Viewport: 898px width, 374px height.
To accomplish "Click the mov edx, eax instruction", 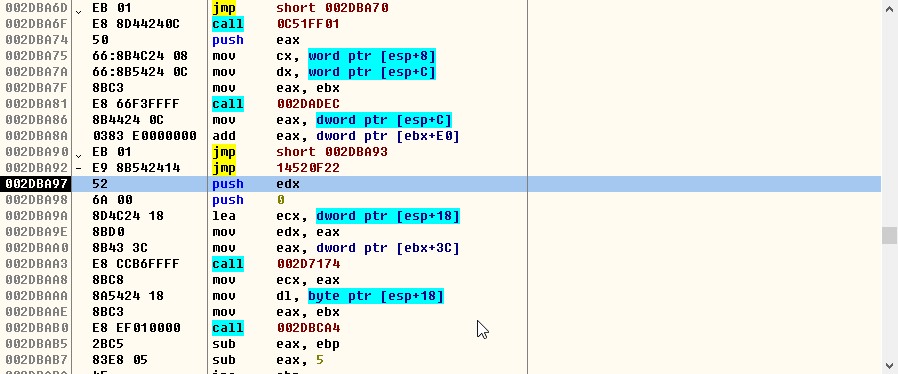I will pos(275,232).
